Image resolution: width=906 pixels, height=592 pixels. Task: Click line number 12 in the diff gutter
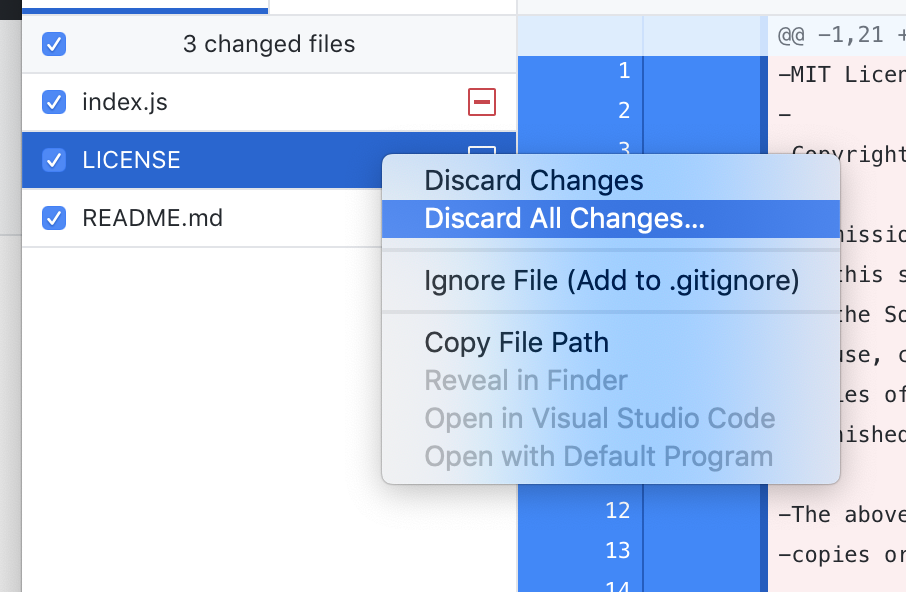[x=618, y=510]
